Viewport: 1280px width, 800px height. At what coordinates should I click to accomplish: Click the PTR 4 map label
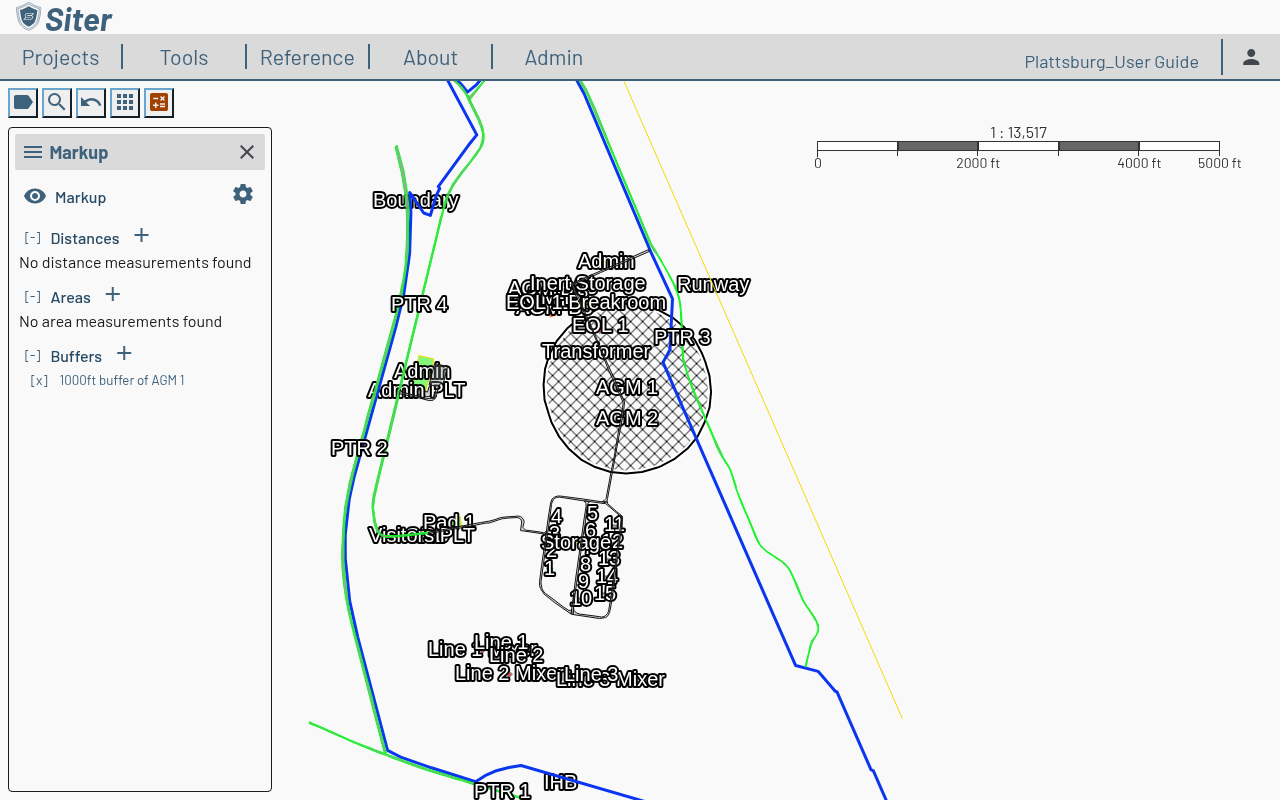click(419, 304)
